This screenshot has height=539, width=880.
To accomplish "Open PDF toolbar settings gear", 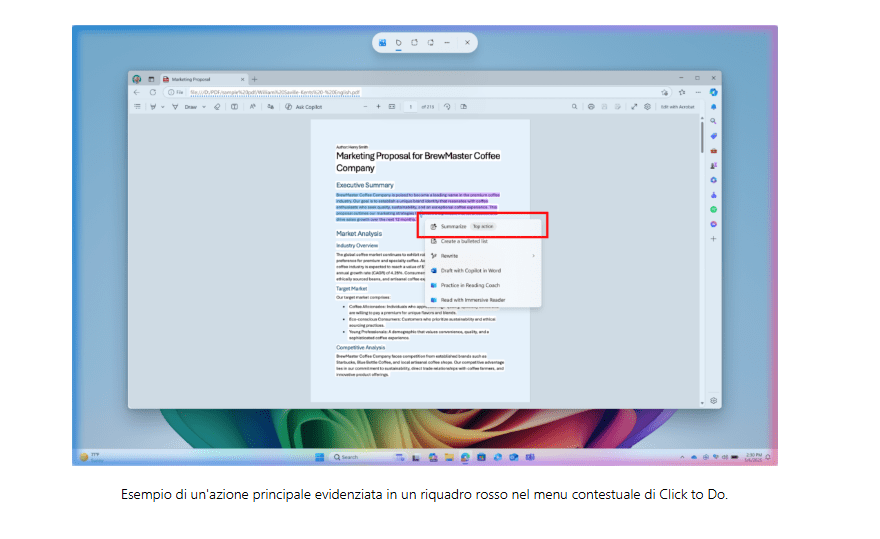I will click(647, 107).
